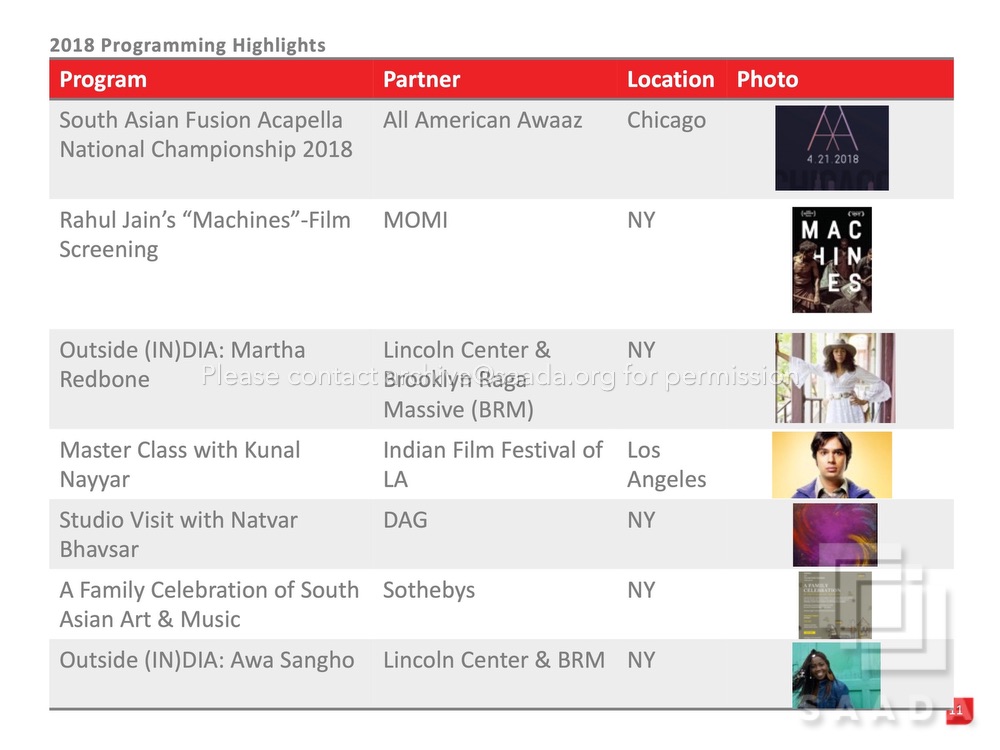Select the Photo column header
The height and width of the screenshot is (750, 1000).
click(767, 80)
